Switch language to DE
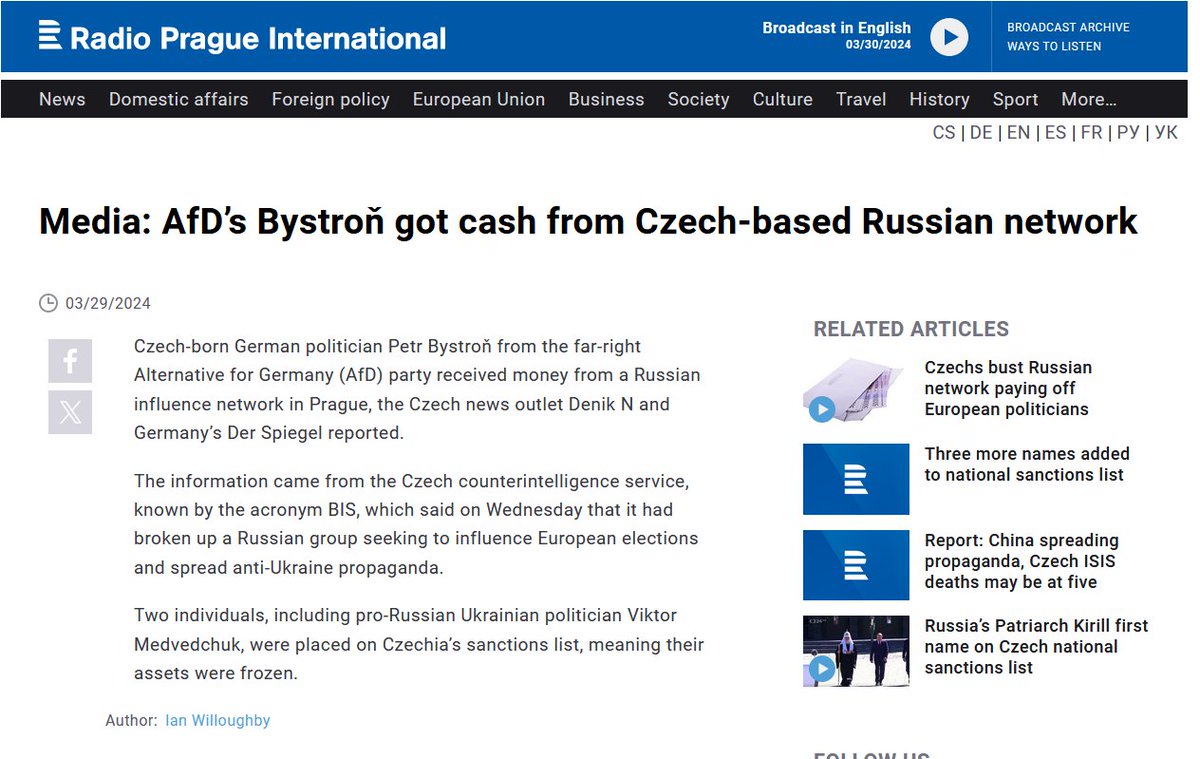The image size is (1200, 759). tap(981, 132)
